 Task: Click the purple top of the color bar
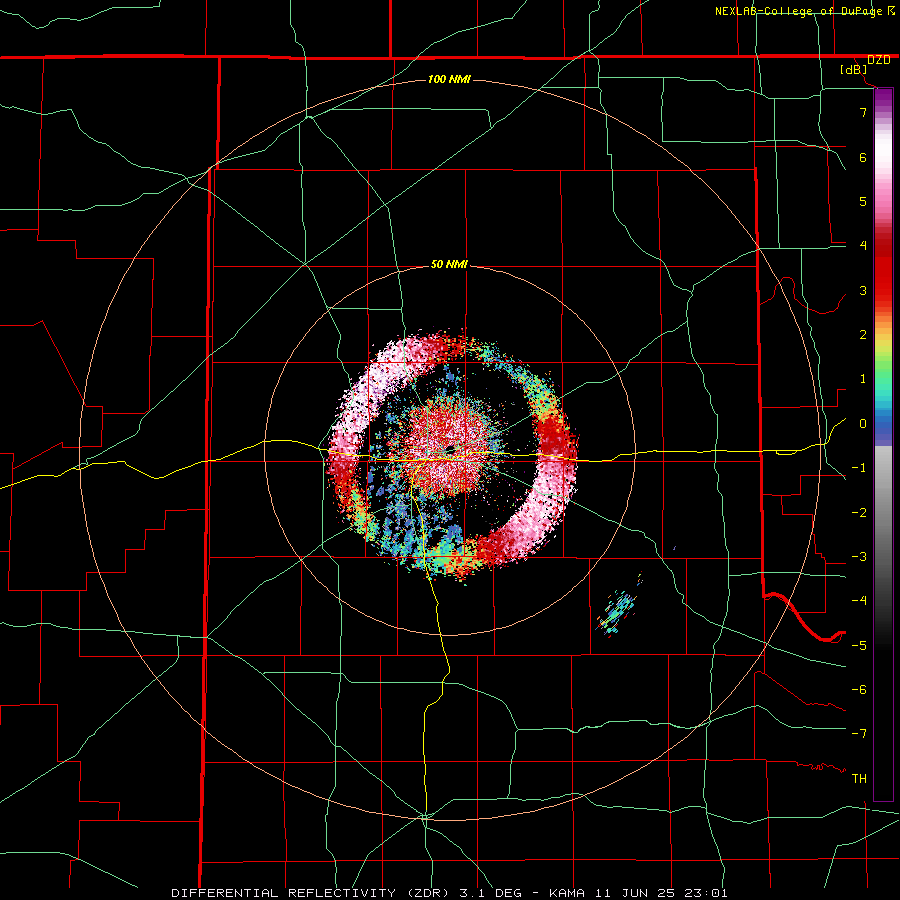click(883, 98)
